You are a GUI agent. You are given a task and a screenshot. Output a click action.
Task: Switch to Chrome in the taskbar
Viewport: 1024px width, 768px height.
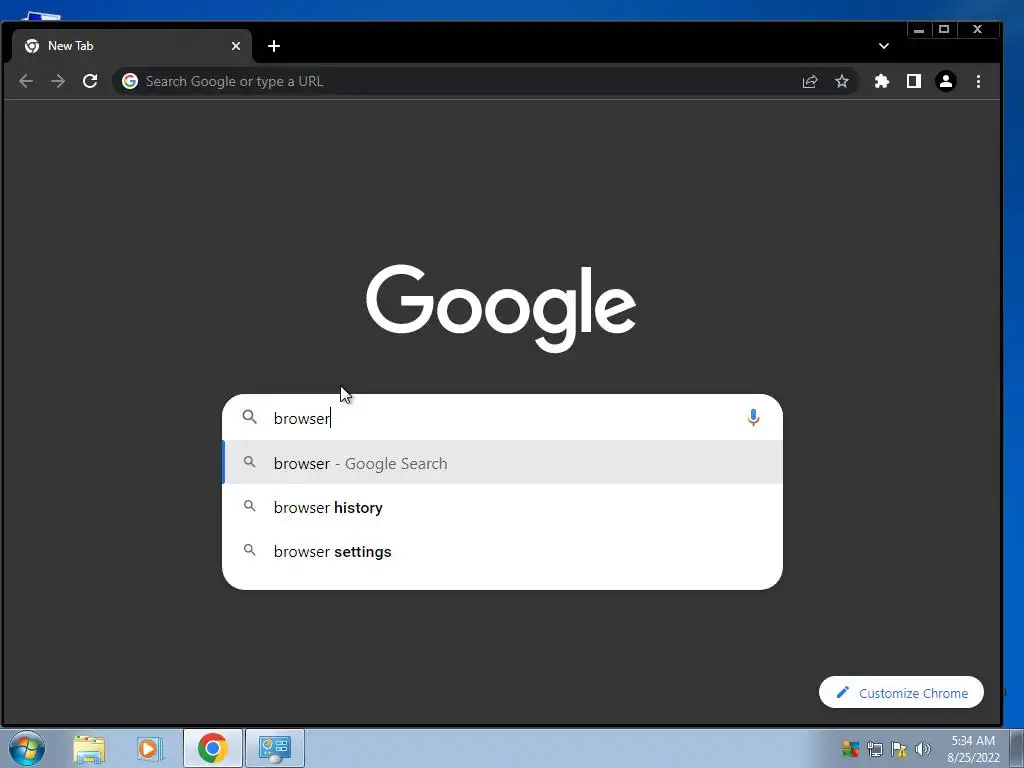(213, 748)
